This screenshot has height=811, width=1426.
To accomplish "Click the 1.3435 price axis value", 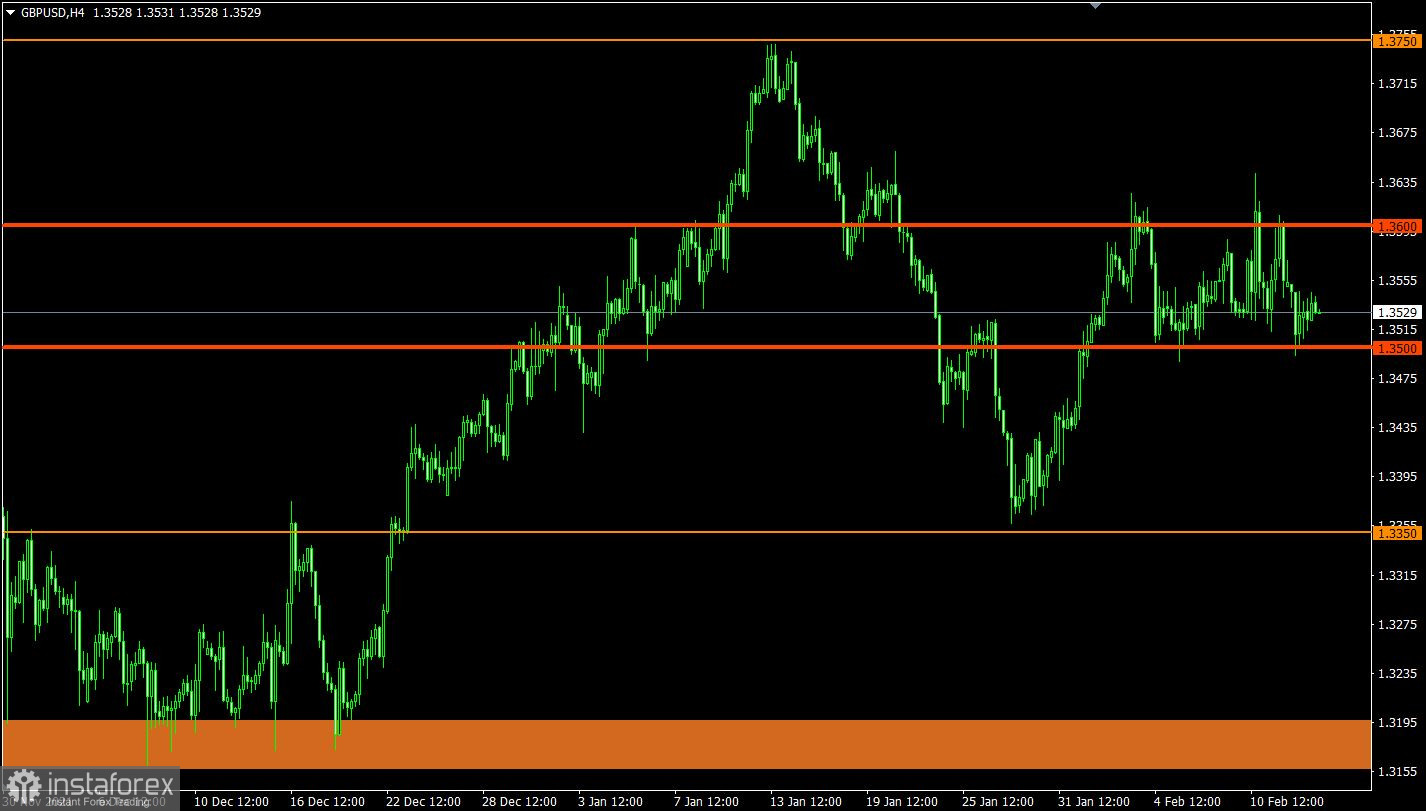I will pyautogui.click(x=1397, y=427).
